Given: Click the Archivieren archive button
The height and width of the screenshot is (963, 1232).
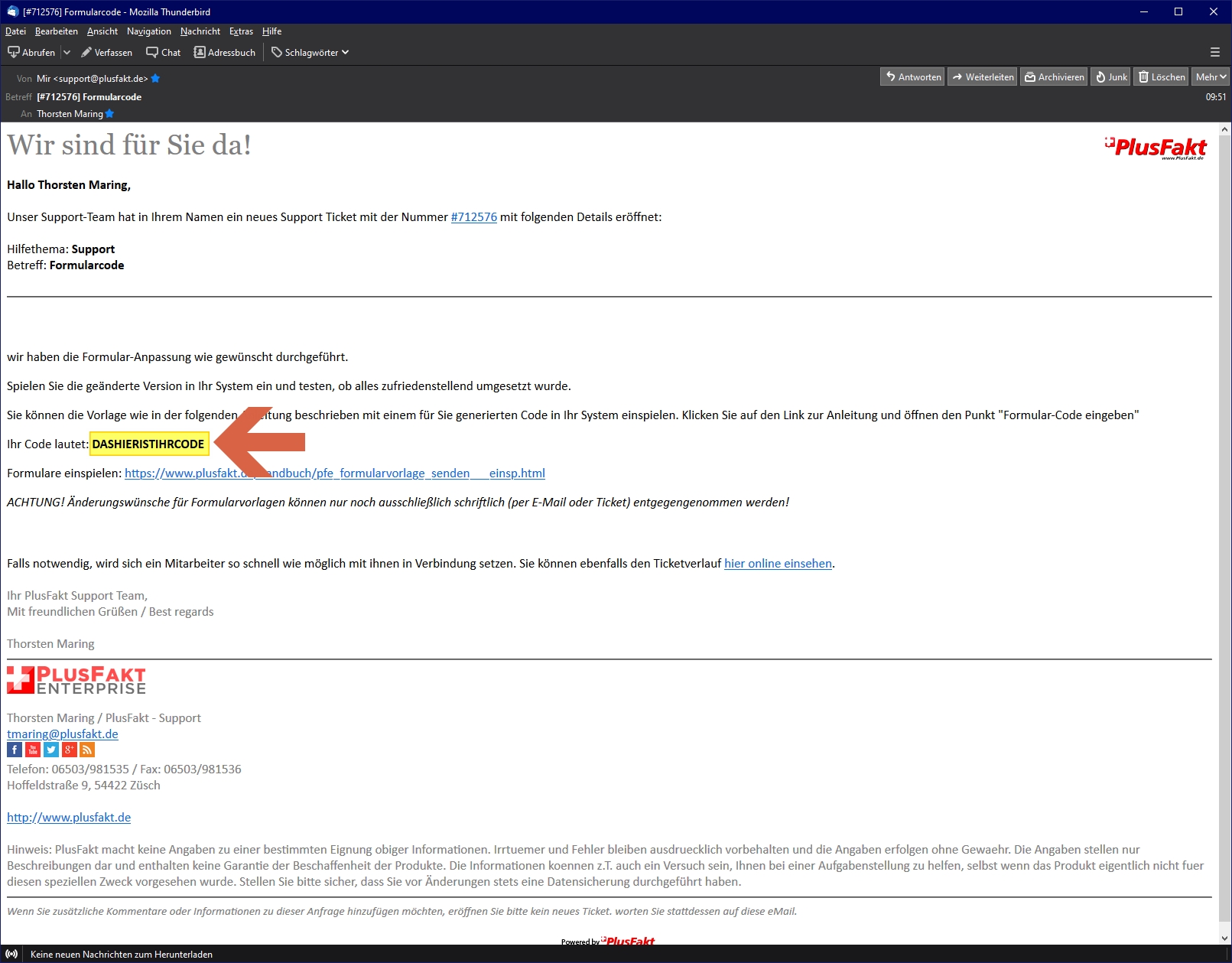Looking at the screenshot, I should pos(1054,76).
